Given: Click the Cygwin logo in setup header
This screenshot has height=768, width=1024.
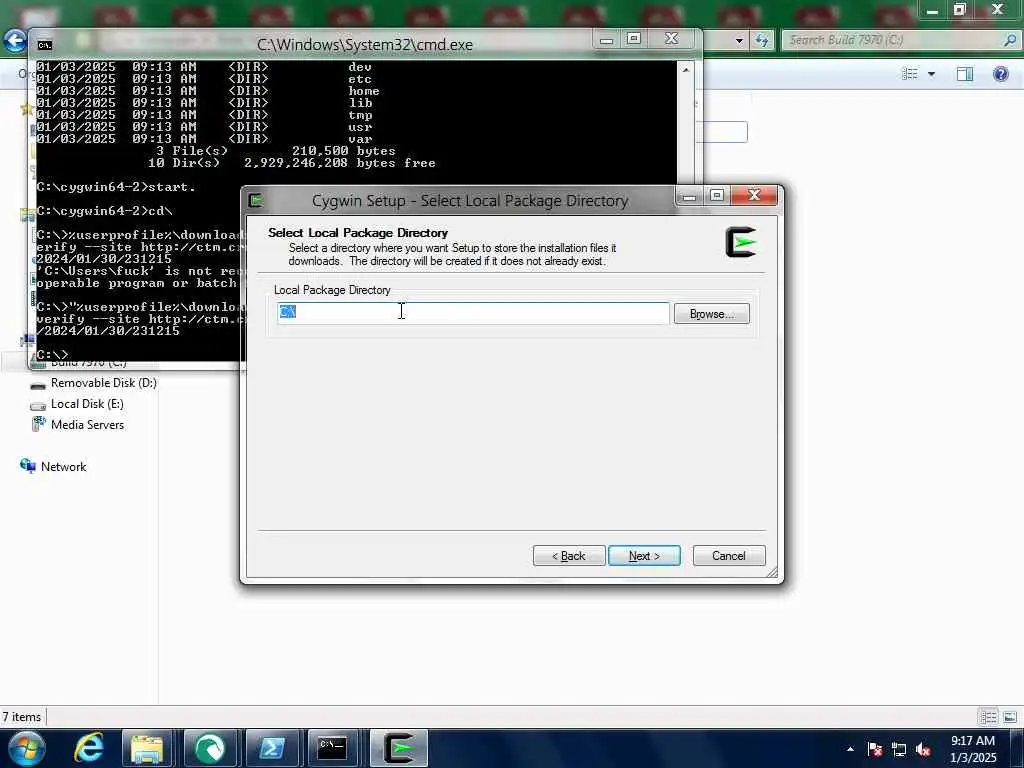Looking at the screenshot, I should [x=741, y=242].
